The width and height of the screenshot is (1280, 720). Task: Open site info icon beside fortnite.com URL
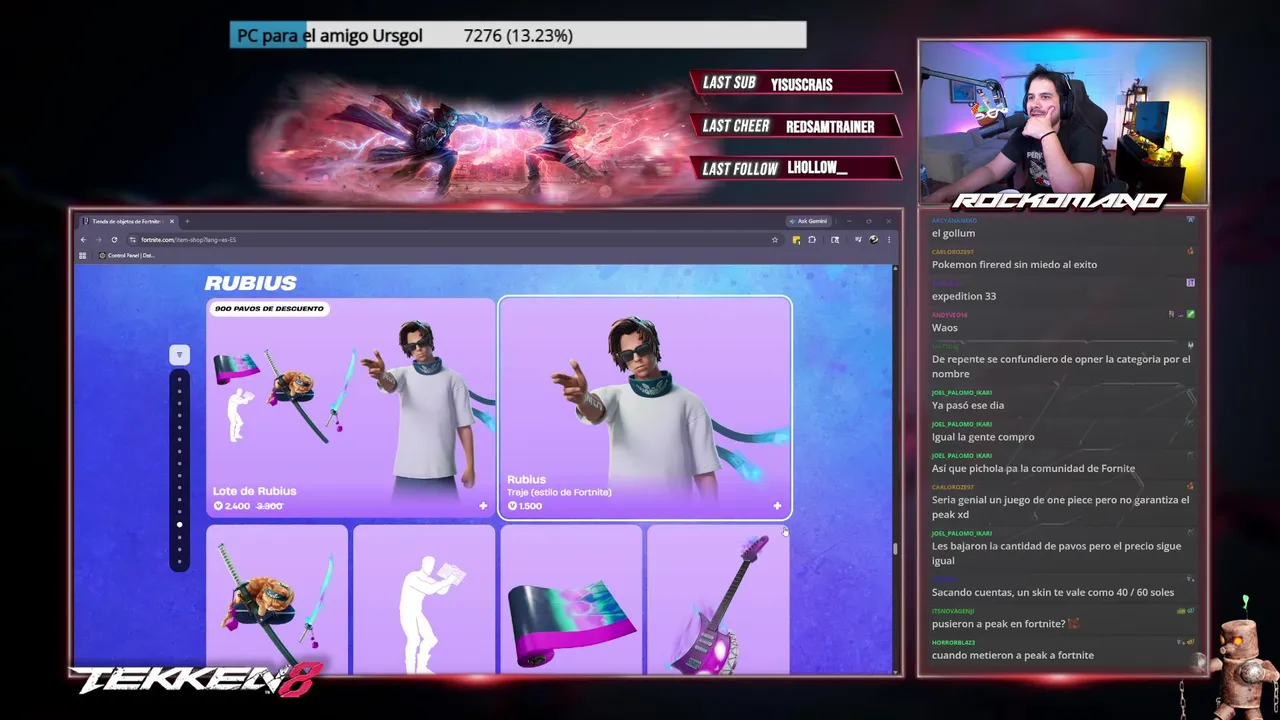click(x=132, y=240)
